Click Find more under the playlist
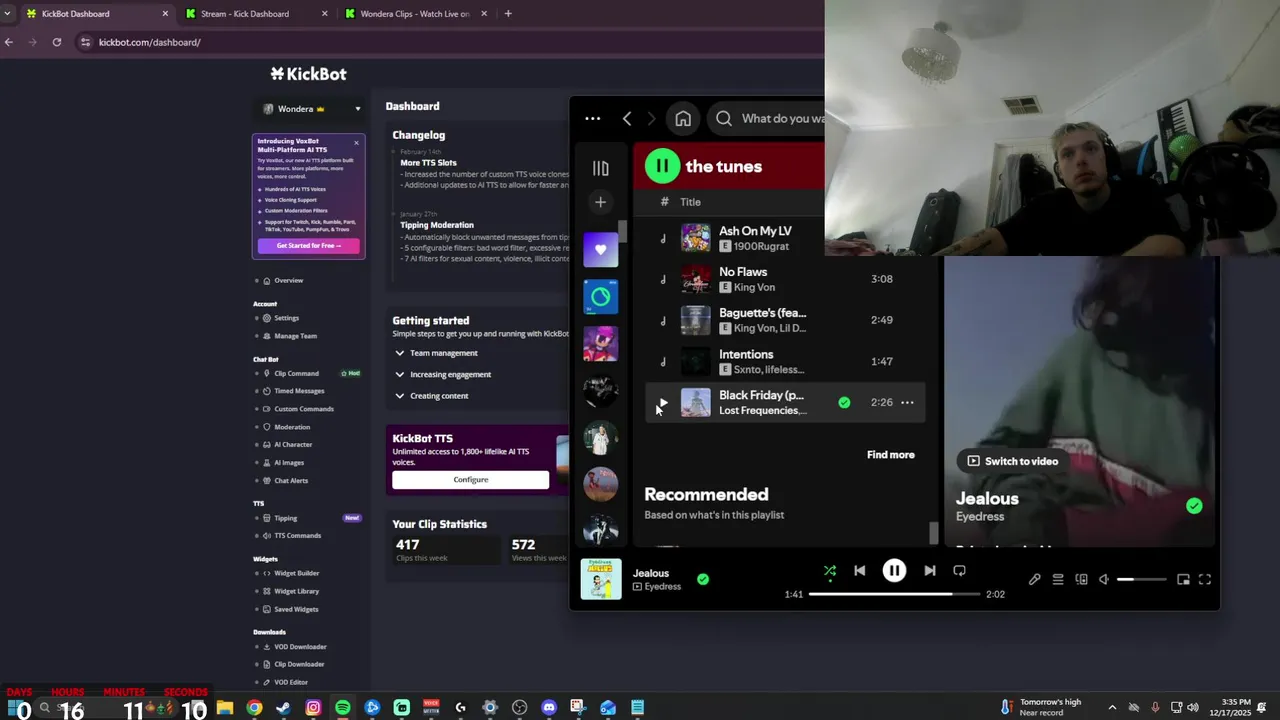 click(890, 455)
